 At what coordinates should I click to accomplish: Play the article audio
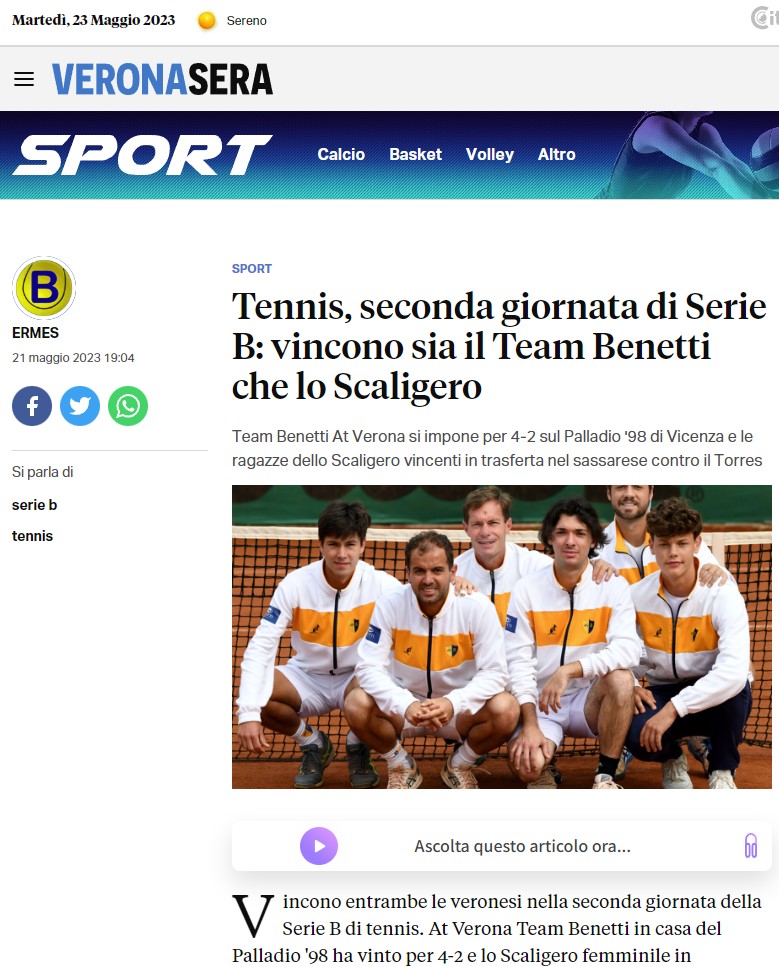point(319,846)
